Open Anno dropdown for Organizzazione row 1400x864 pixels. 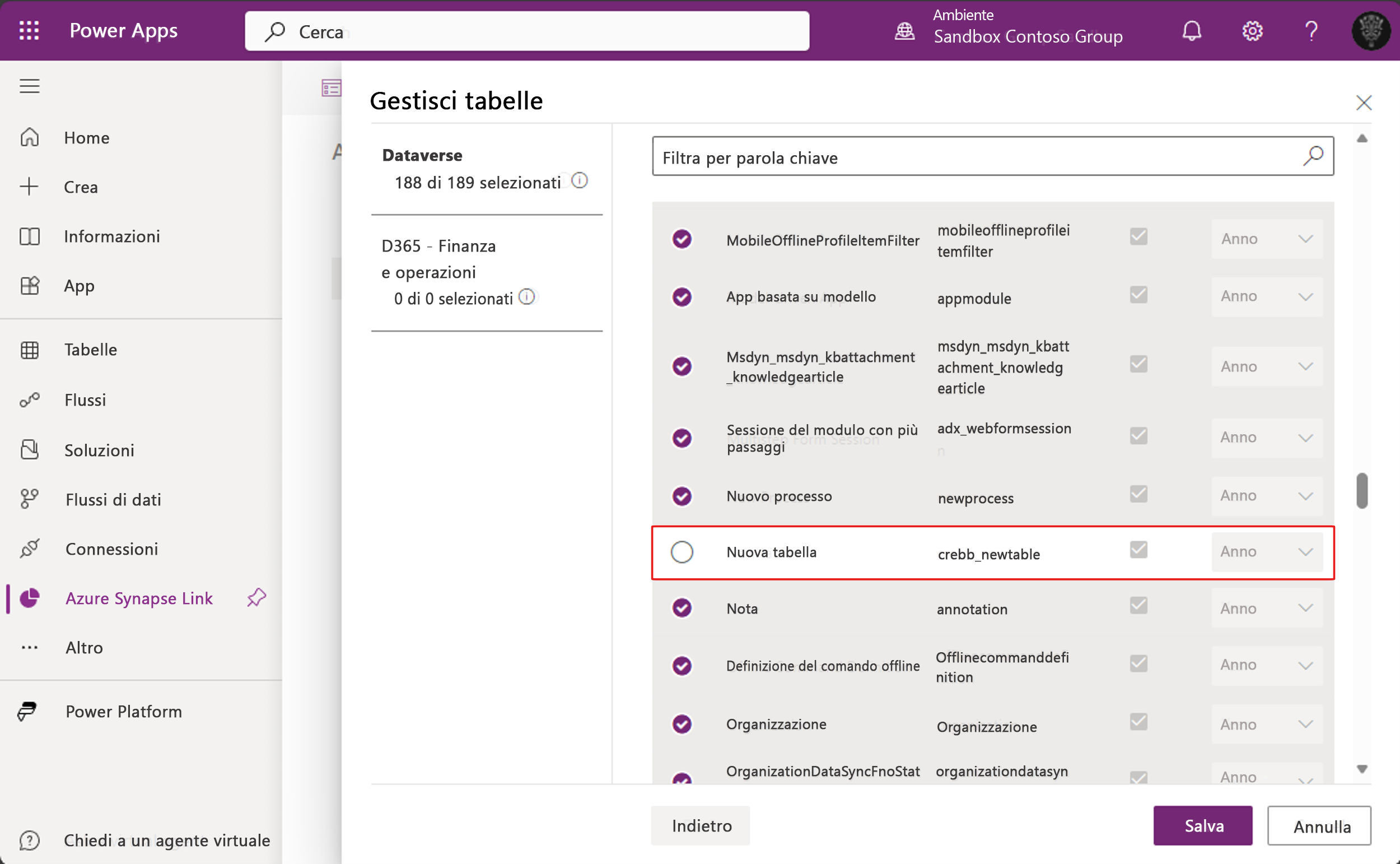click(x=1266, y=724)
